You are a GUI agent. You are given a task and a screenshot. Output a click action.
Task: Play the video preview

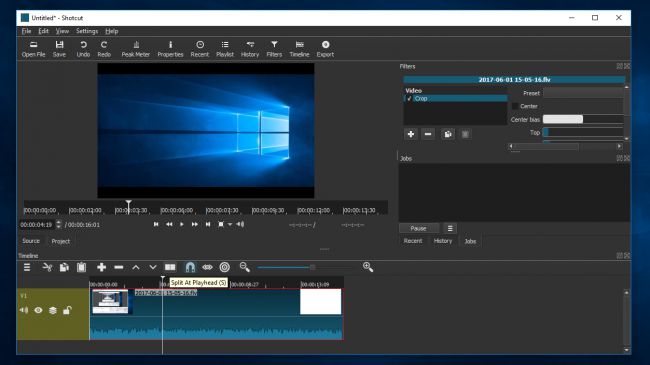pyautogui.click(x=182, y=224)
